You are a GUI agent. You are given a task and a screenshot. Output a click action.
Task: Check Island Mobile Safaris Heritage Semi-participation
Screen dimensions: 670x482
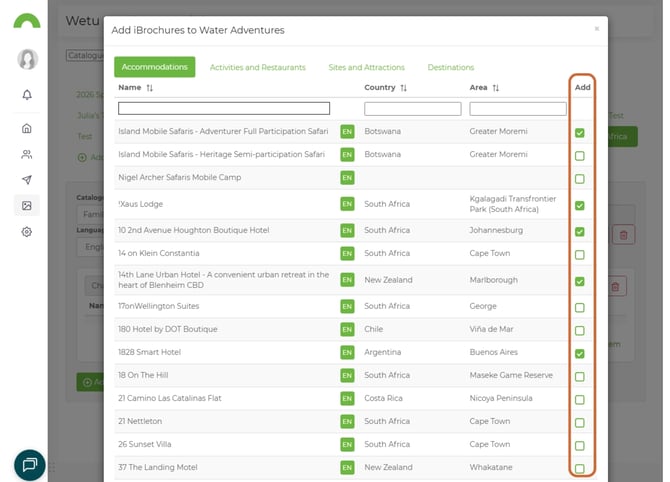[x=580, y=156]
